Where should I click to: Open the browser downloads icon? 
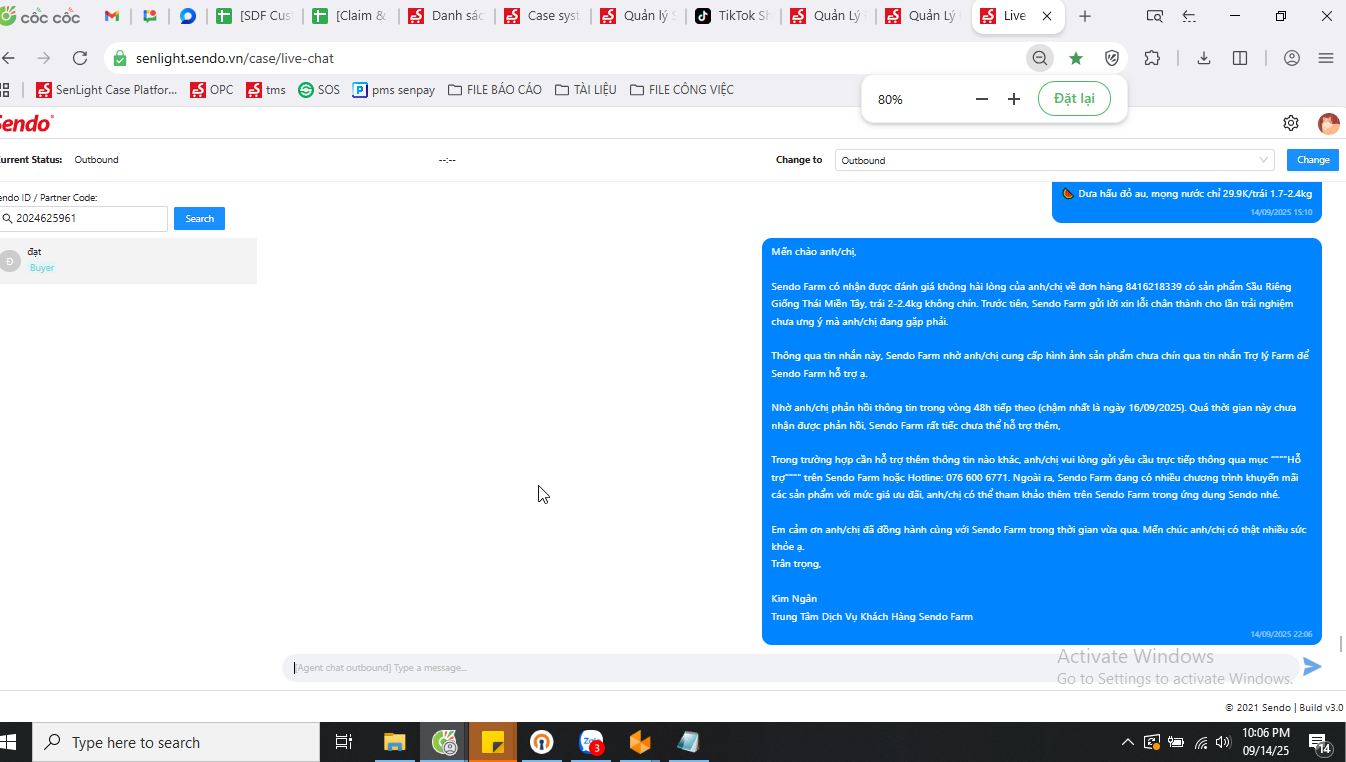[1204, 58]
